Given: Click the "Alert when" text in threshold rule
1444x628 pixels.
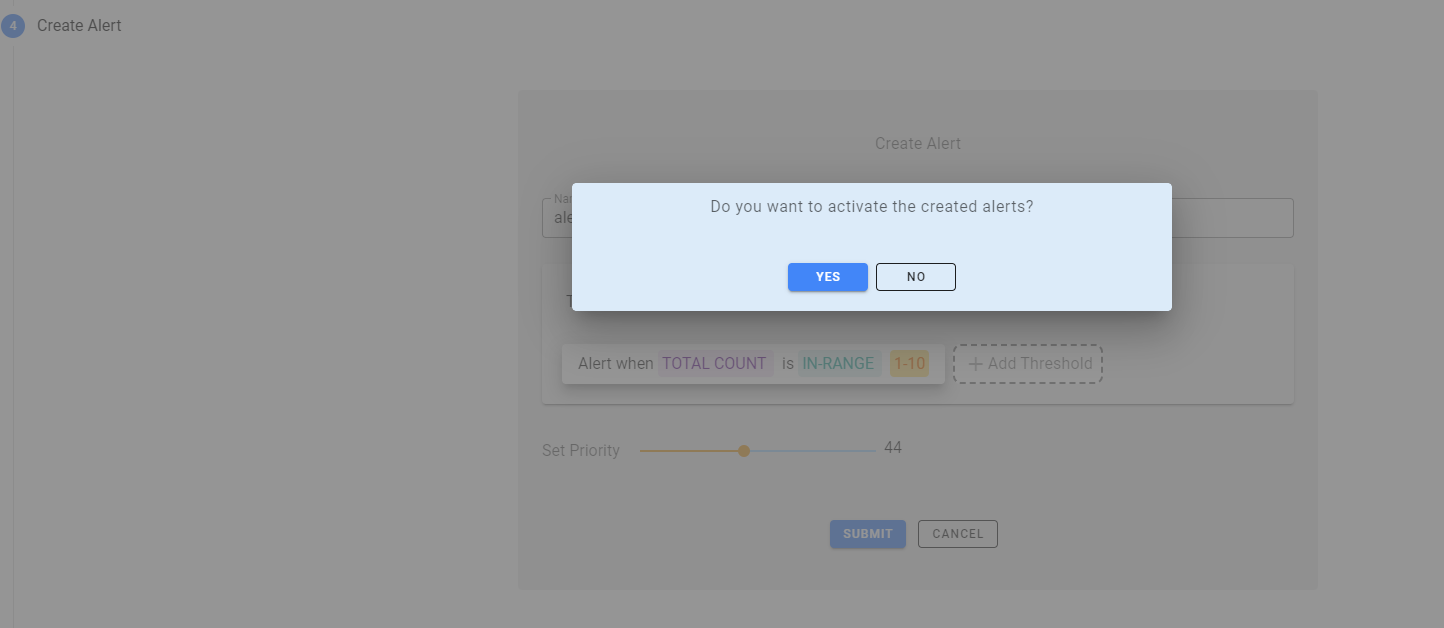Looking at the screenshot, I should tap(615, 364).
